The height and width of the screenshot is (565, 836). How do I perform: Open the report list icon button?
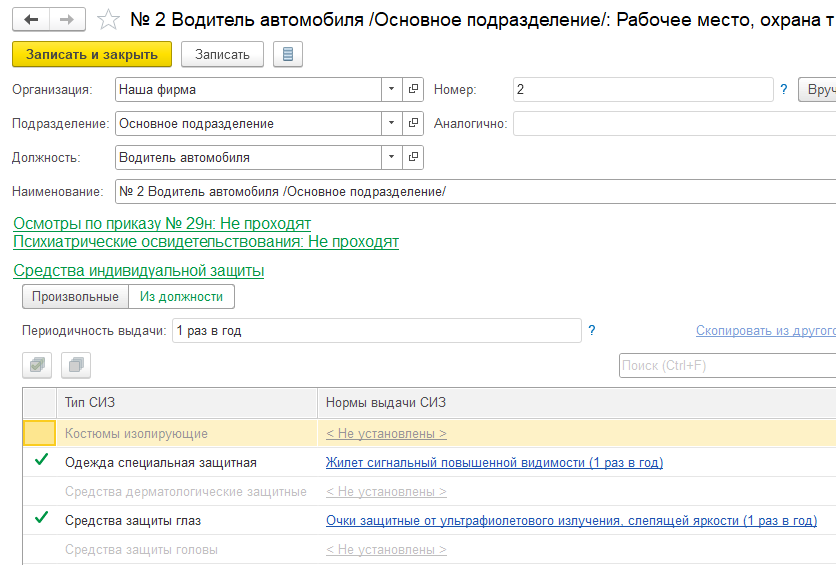click(288, 54)
